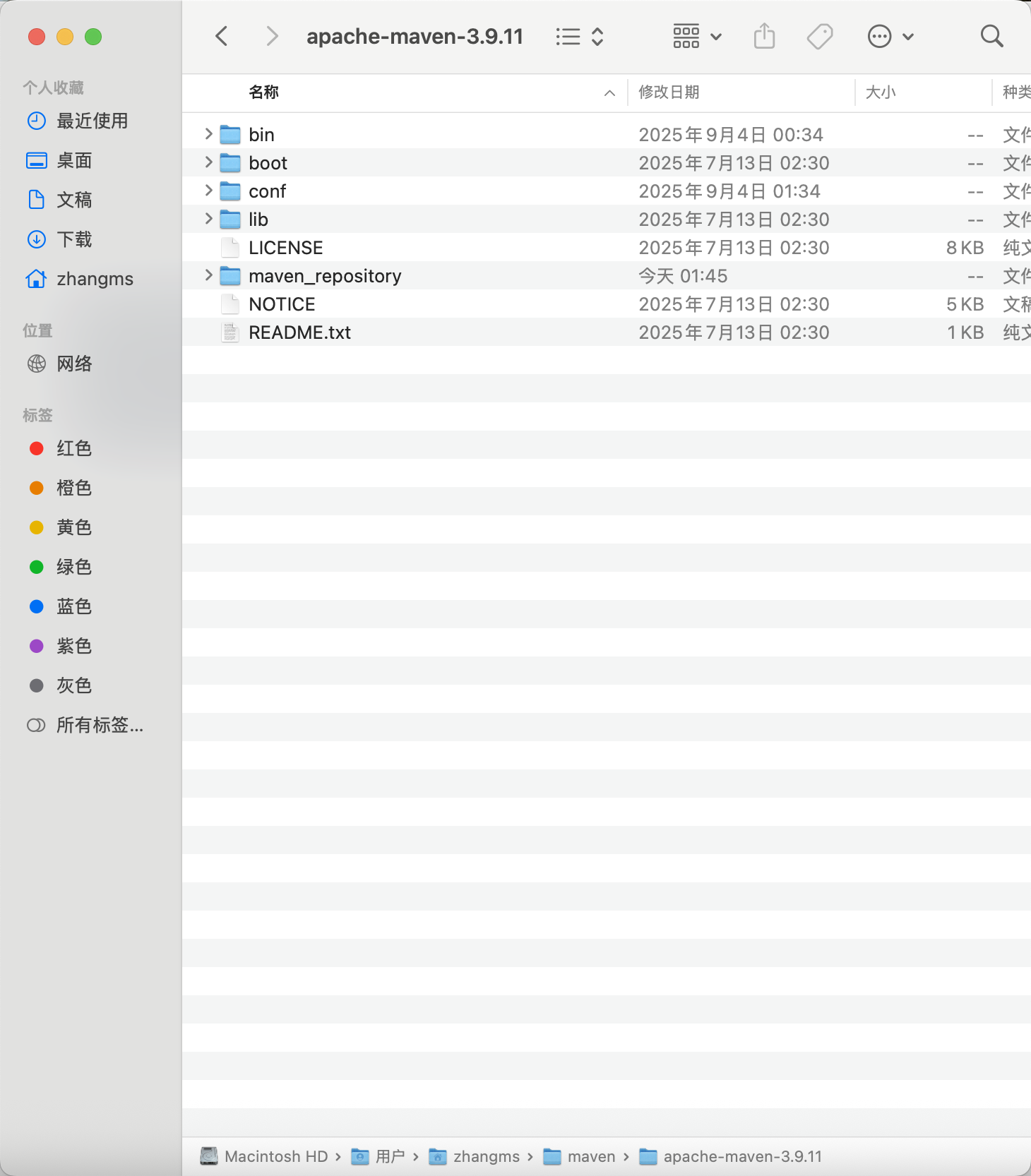Select the boot folder icon
The image size is (1031, 1176).
pos(230,162)
